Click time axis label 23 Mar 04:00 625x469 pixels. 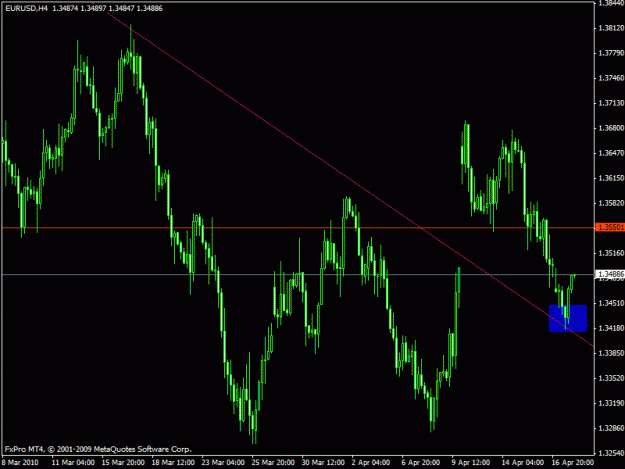[223, 463]
